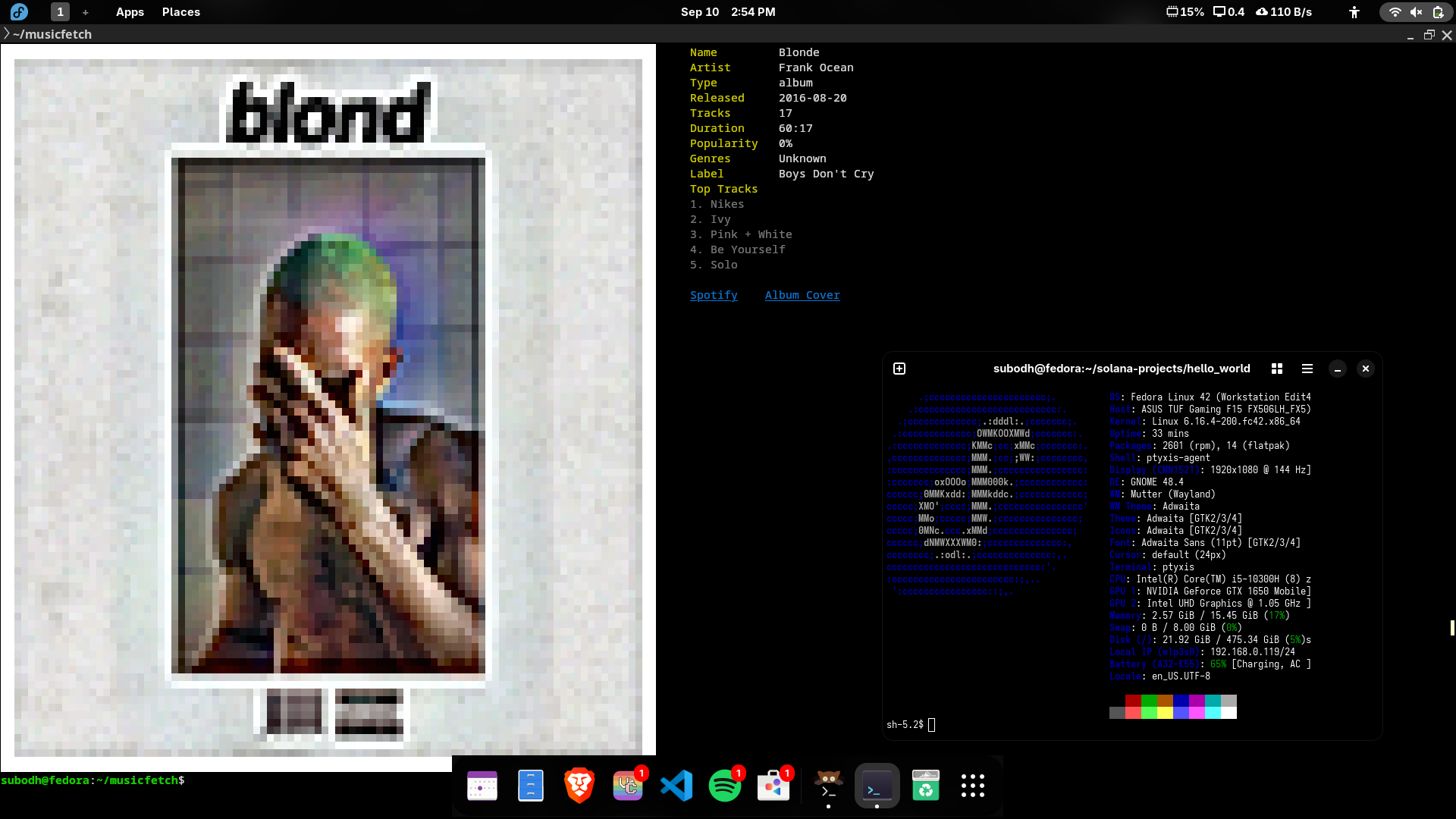Open the Album Cover link

(x=802, y=295)
